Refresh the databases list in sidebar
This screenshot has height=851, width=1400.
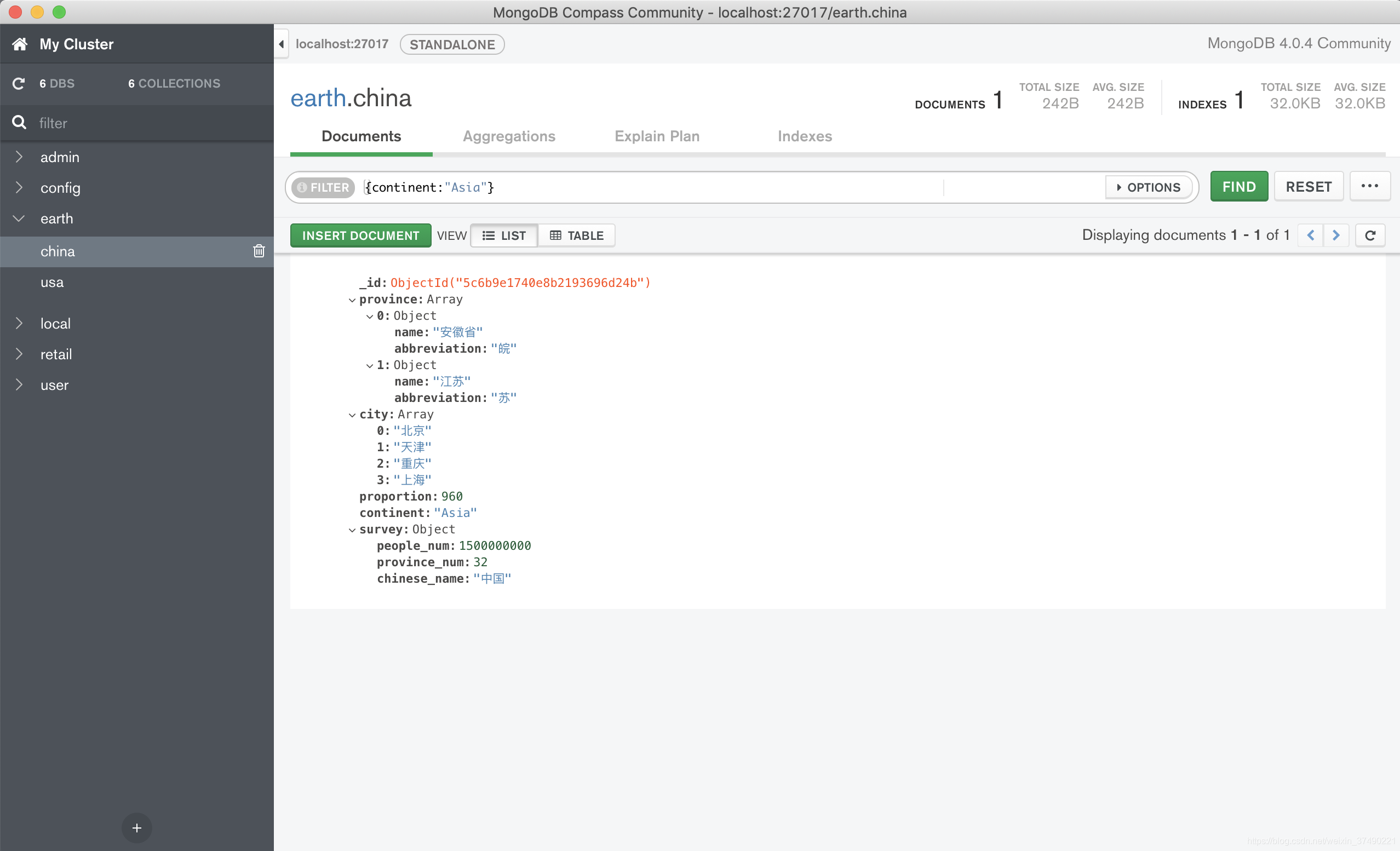coord(19,83)
